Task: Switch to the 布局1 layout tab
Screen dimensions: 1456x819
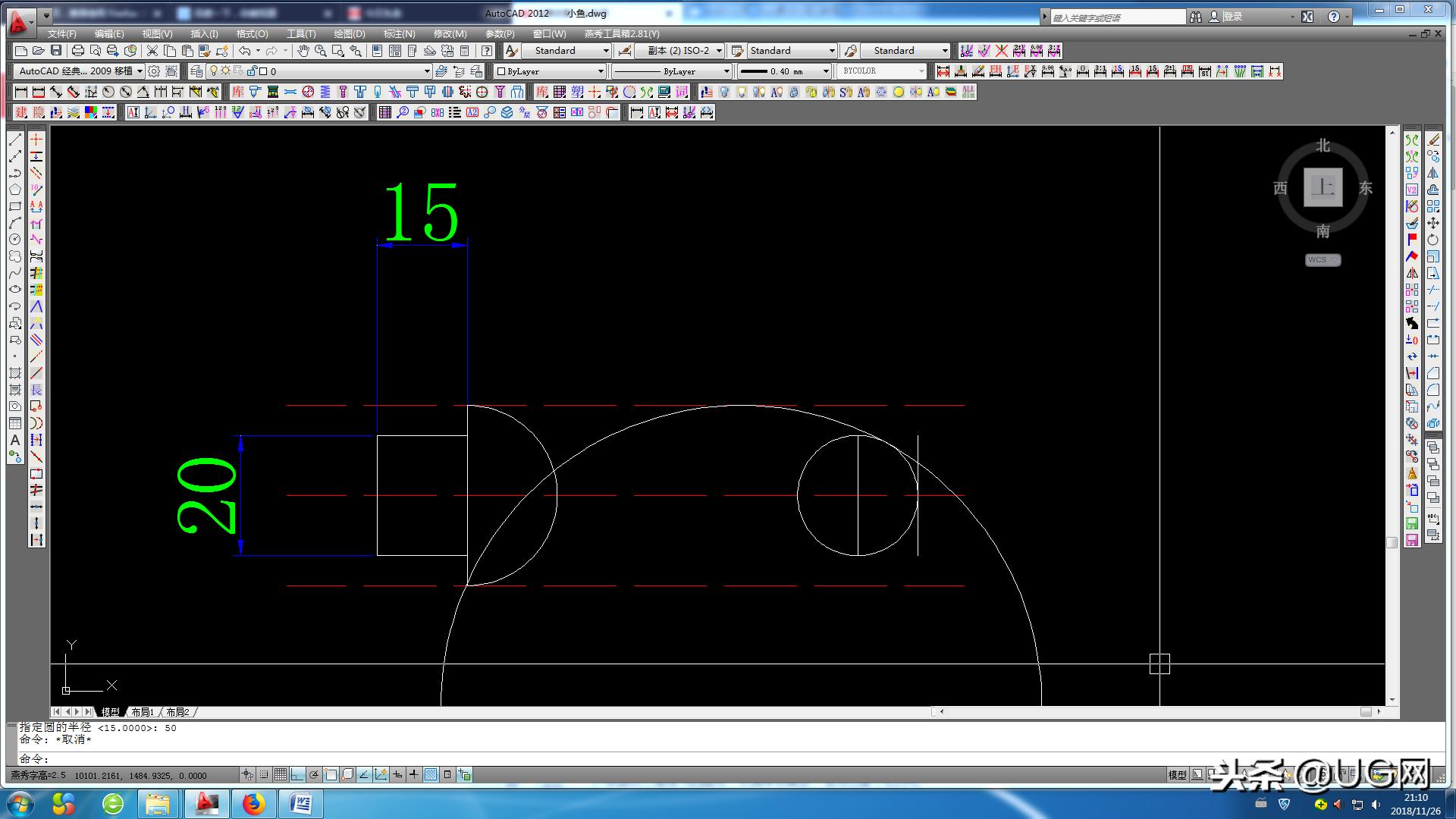Action: coord(142,712)
